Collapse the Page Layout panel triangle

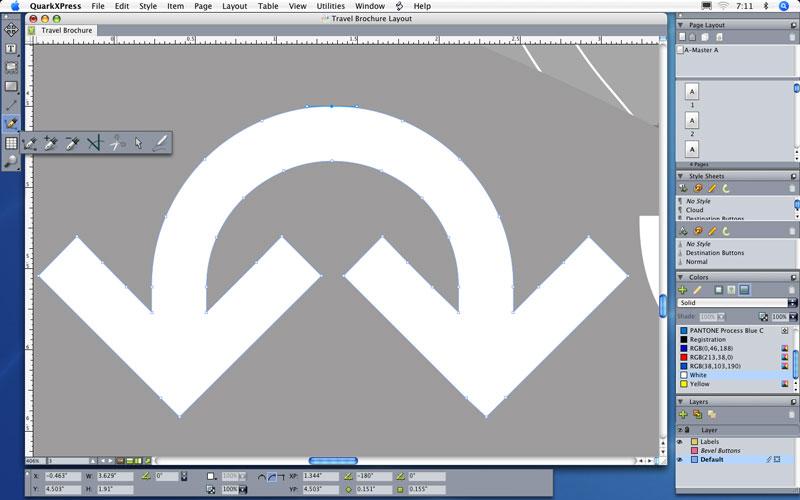681,25
